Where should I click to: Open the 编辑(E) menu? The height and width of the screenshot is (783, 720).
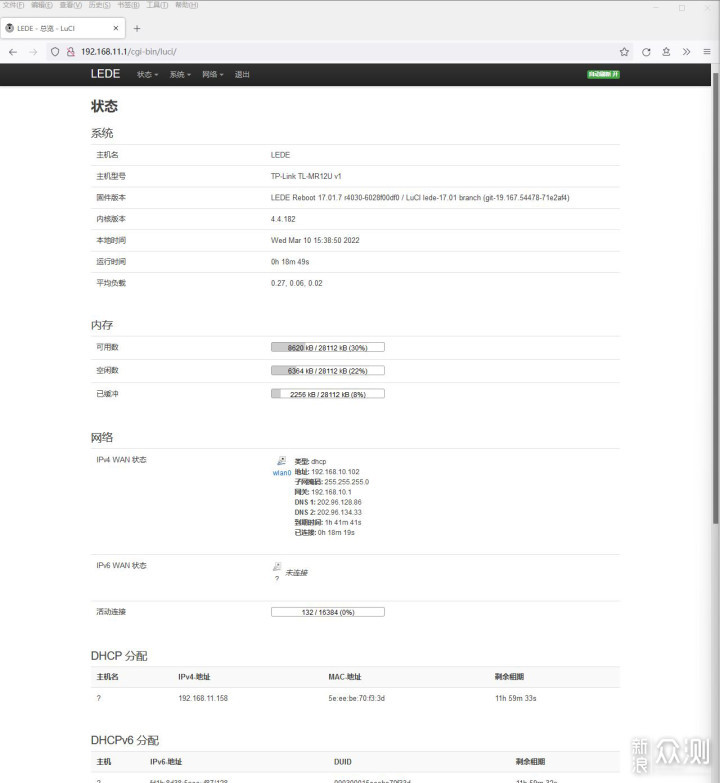pyautogui.click(x=42, y=5)
